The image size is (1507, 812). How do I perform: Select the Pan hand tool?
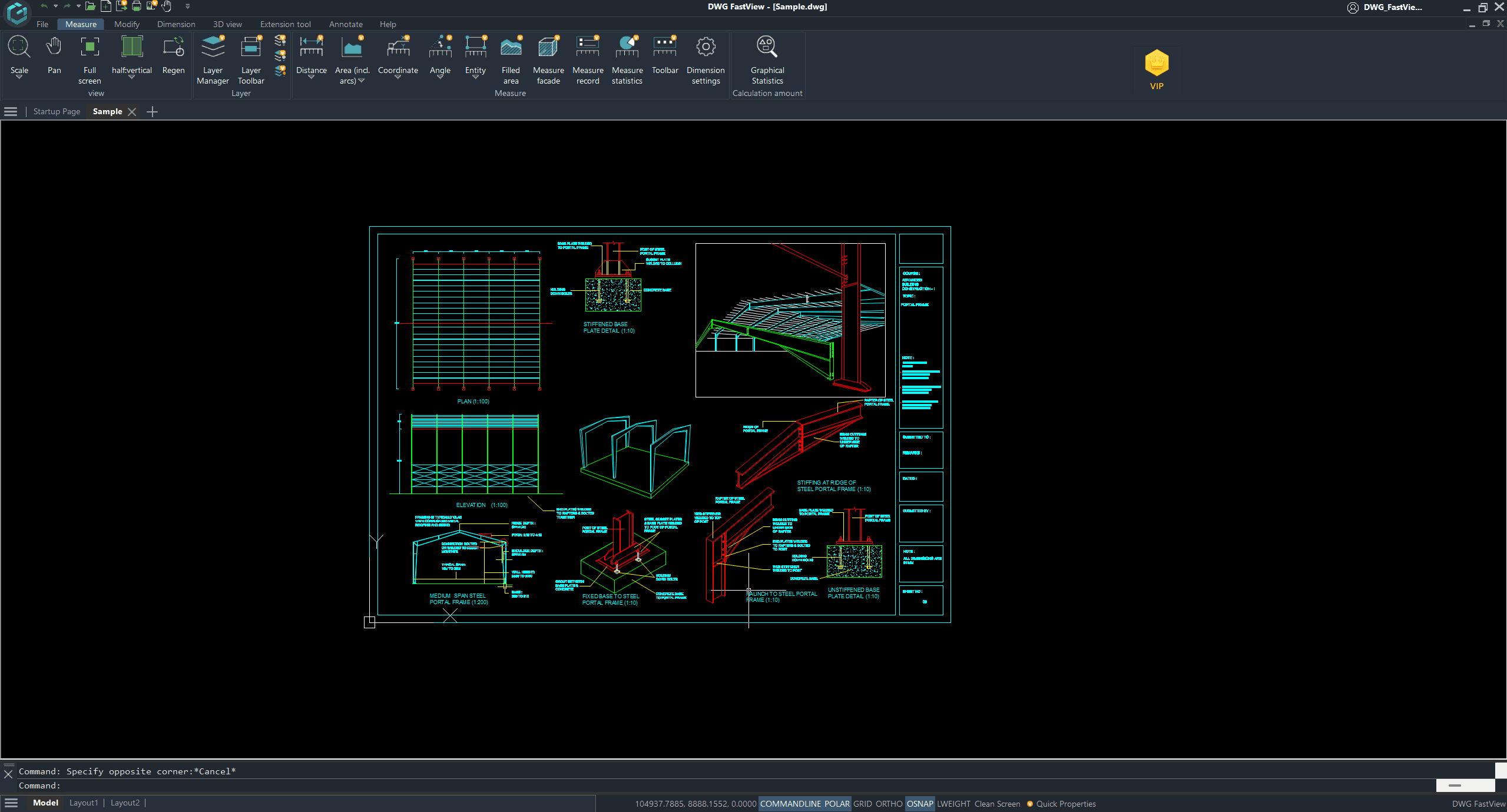coord(54,47)
